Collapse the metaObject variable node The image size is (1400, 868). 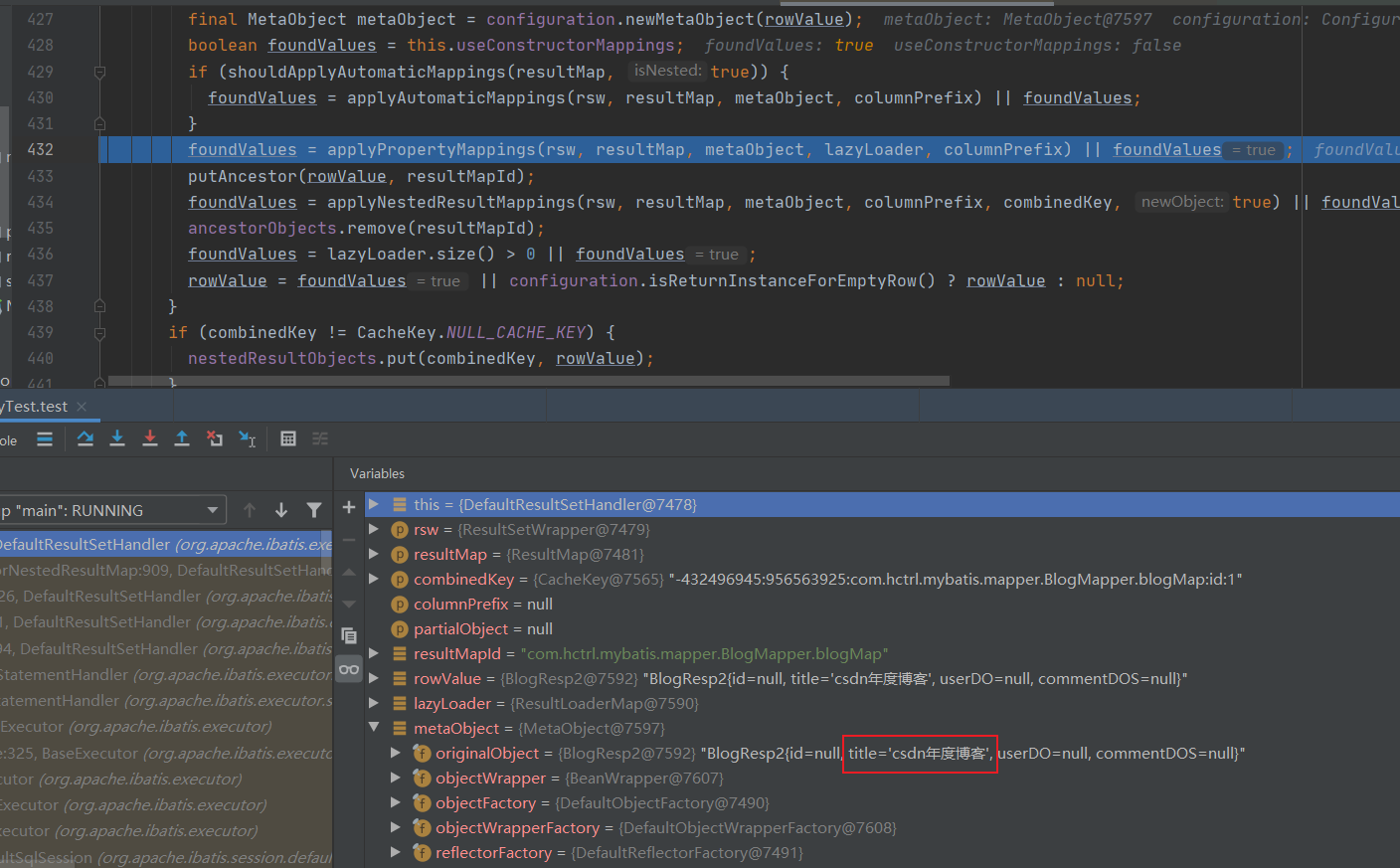coord(374,728)
